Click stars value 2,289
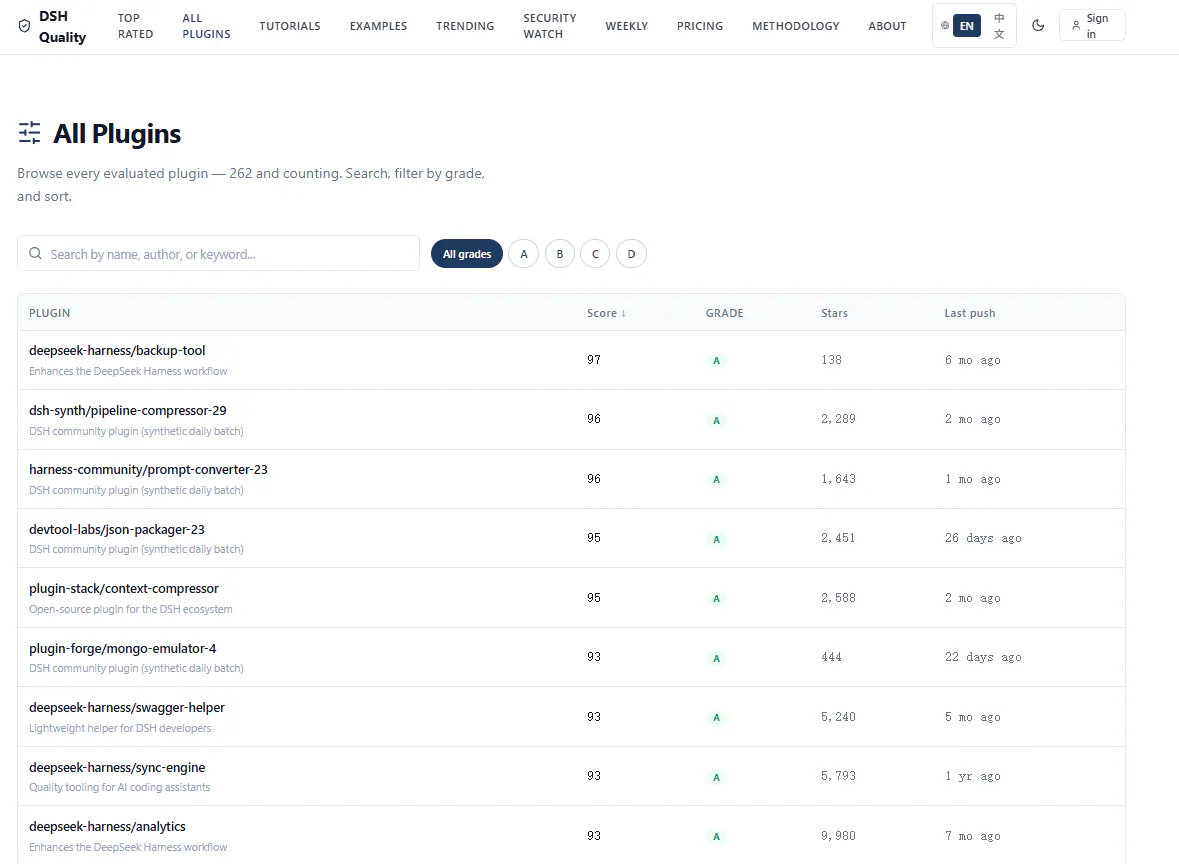The width and height of the screenshot is (1179, 864). tap(838, 419)
